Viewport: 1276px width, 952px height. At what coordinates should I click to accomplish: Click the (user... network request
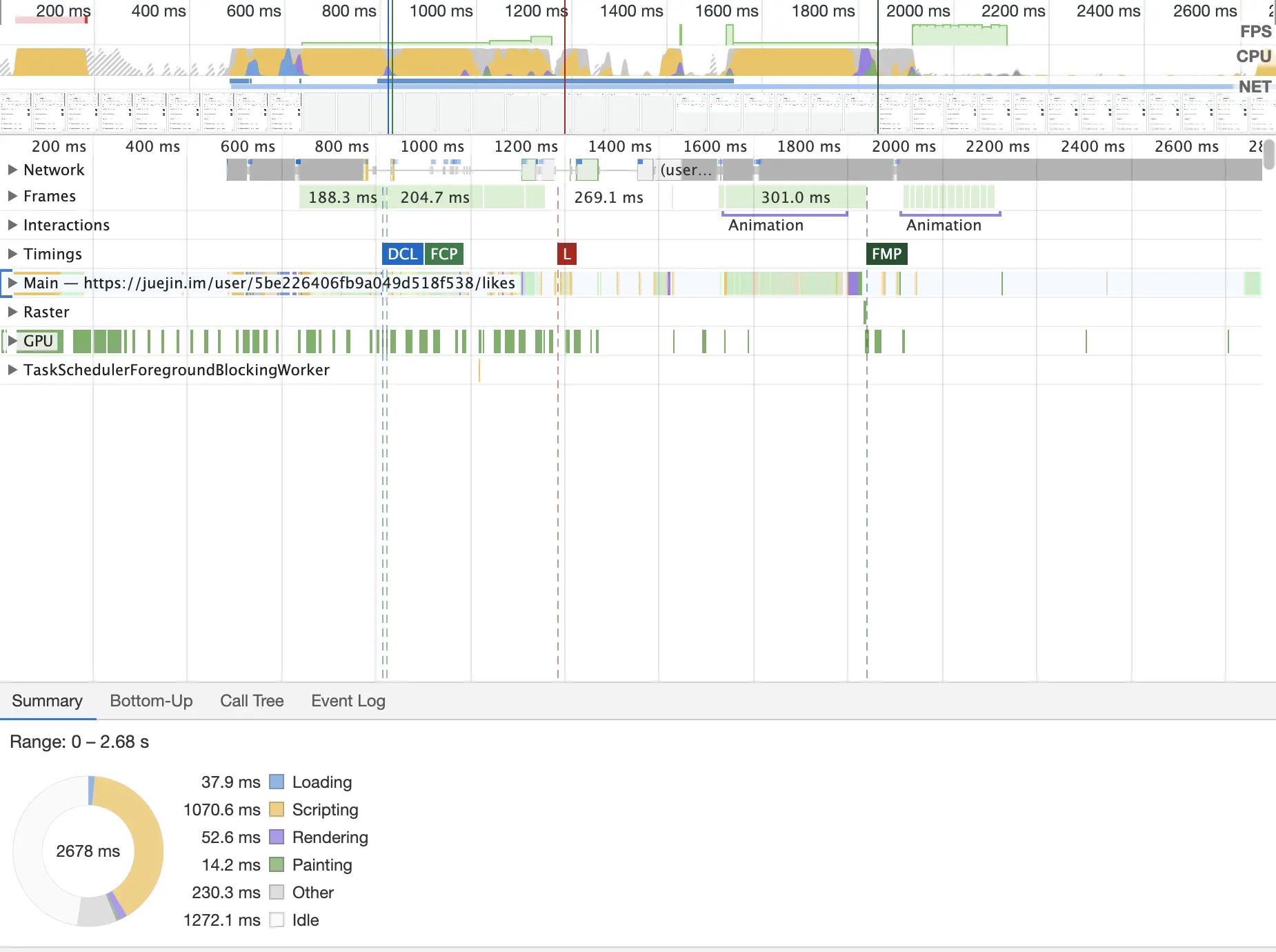(686, 170)
